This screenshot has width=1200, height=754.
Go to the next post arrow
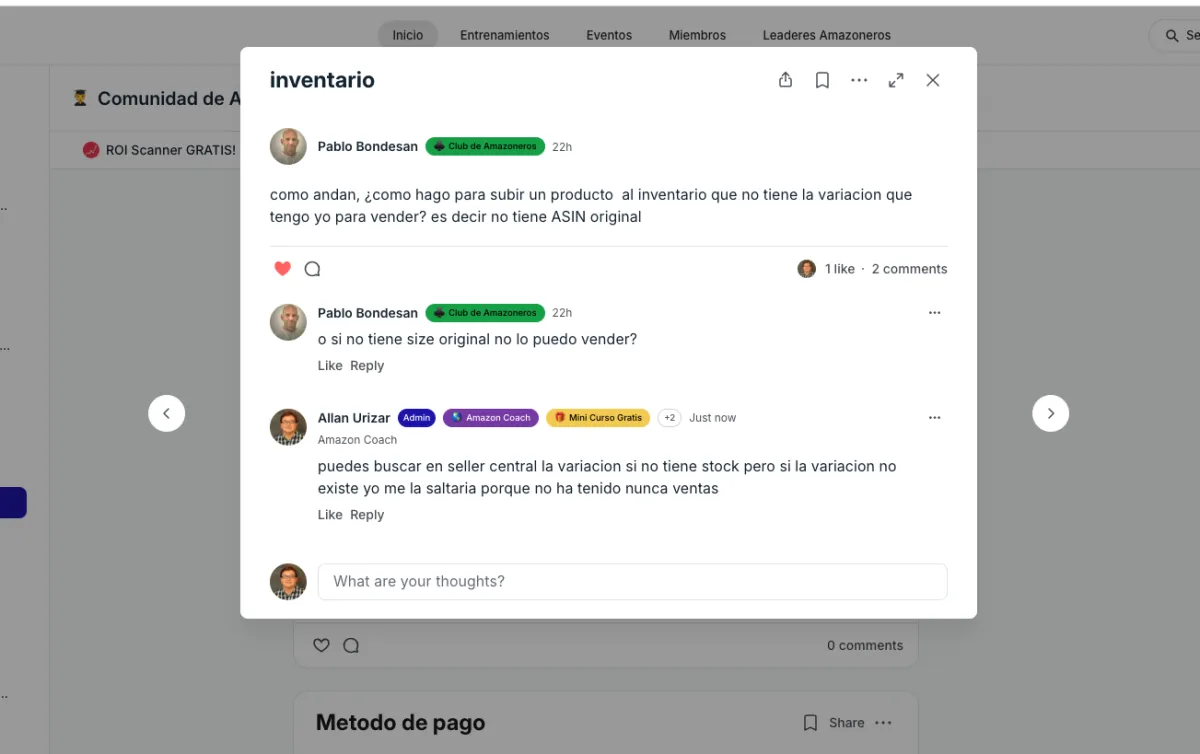click(x=1050, y=413)
